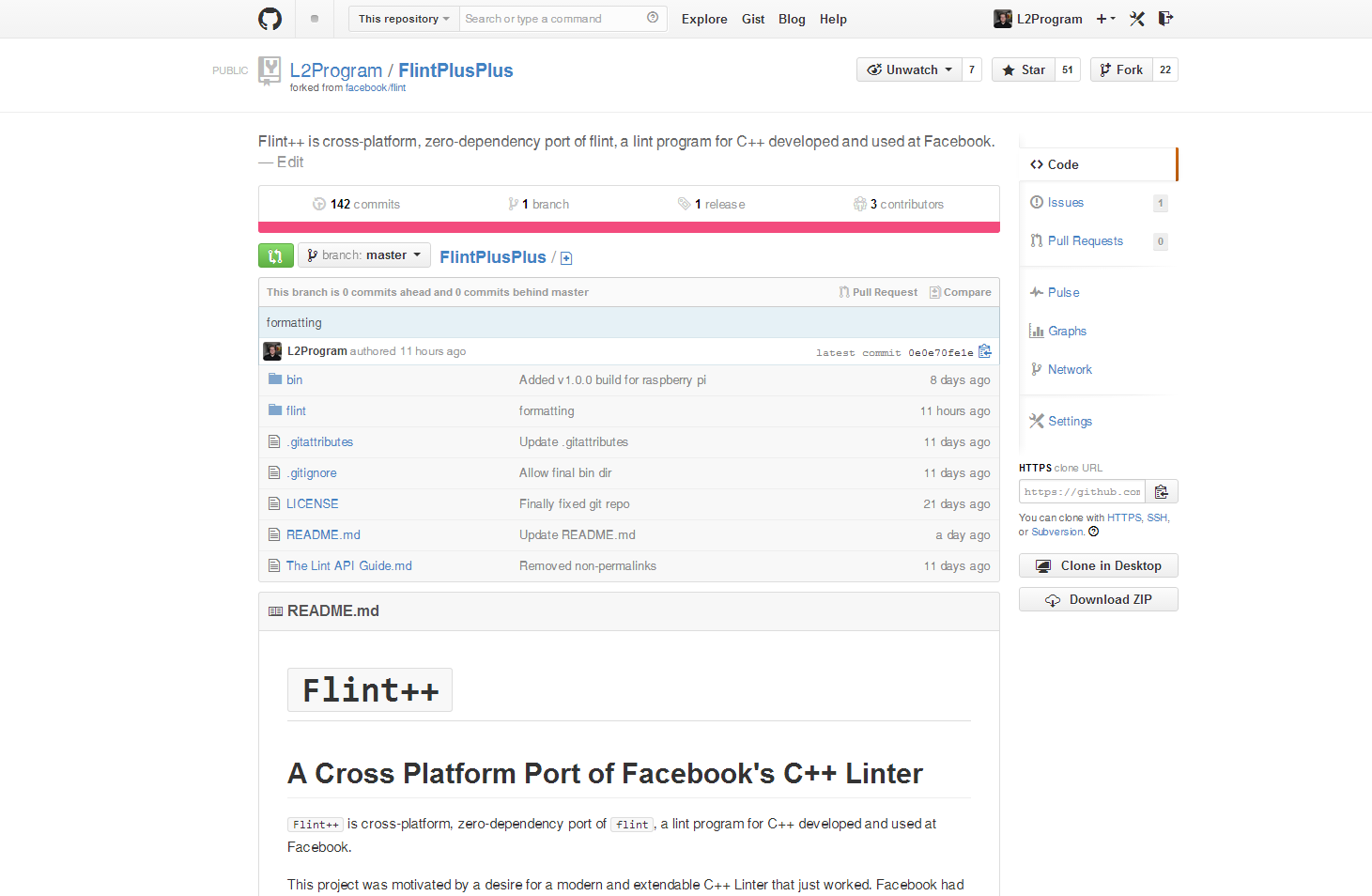Image resolution: width=1372 pixels, height=896 pixels.
Task: Open the notifications indicator dot
Action: click(315, 19)
